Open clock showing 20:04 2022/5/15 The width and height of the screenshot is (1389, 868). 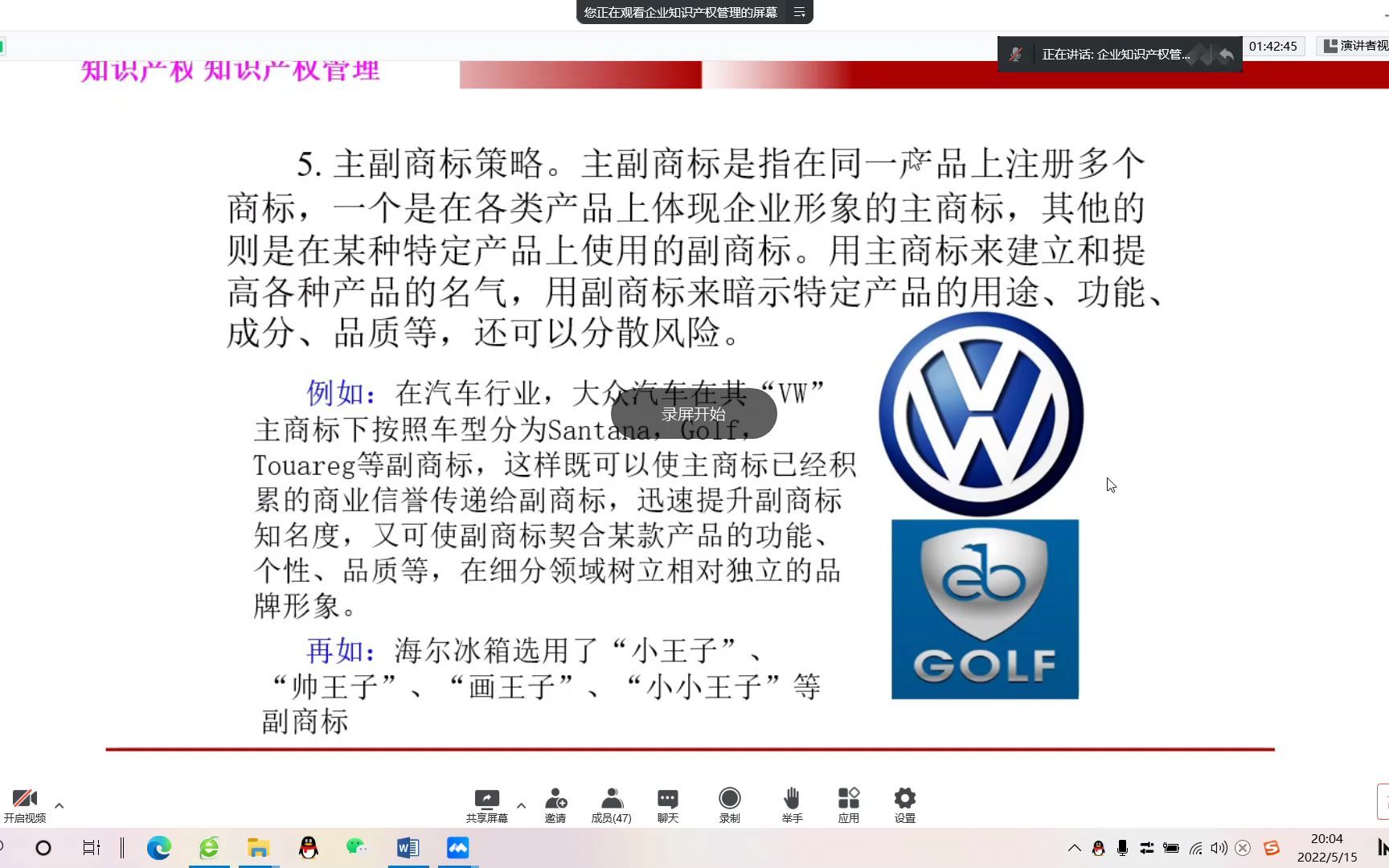pos(1327,848)
